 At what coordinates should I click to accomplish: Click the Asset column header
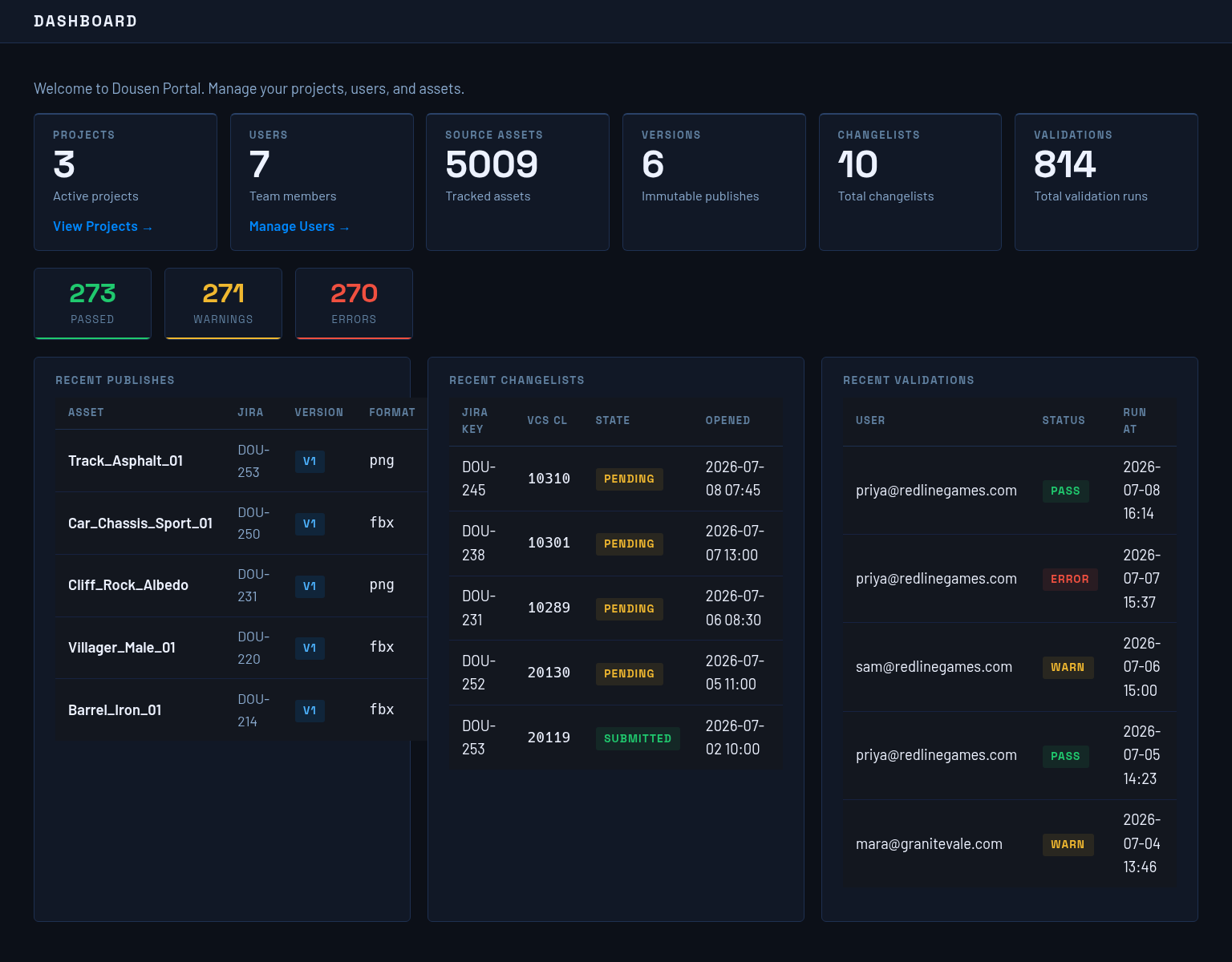[86, 413]
